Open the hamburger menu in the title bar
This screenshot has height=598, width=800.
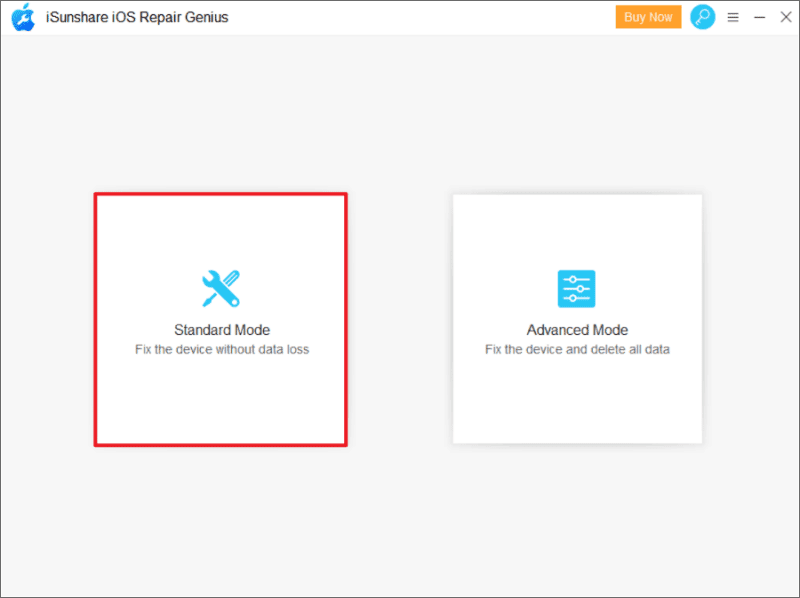tap(733, 17)
